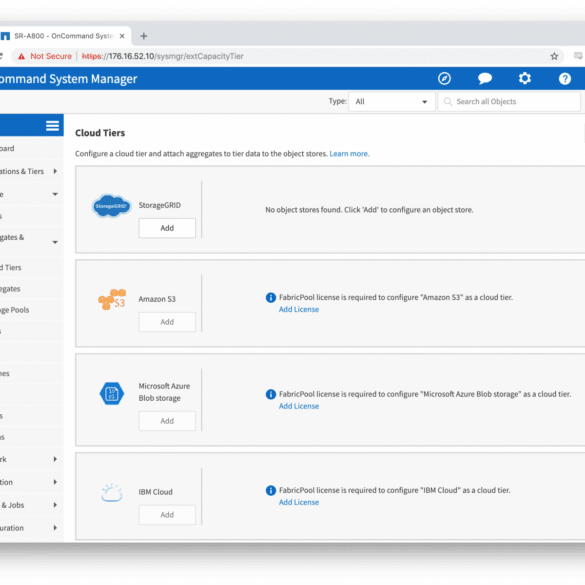The width and height of the screenshot is (585, 585).
Task: Click the magnifier icon in search box
Action: coord(448,101)
